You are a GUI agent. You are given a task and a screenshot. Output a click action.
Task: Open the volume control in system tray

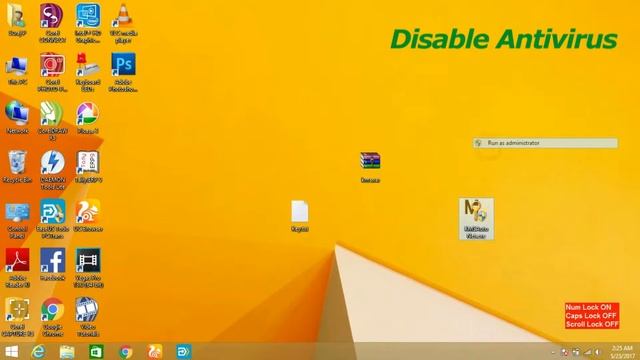point(598,352)
